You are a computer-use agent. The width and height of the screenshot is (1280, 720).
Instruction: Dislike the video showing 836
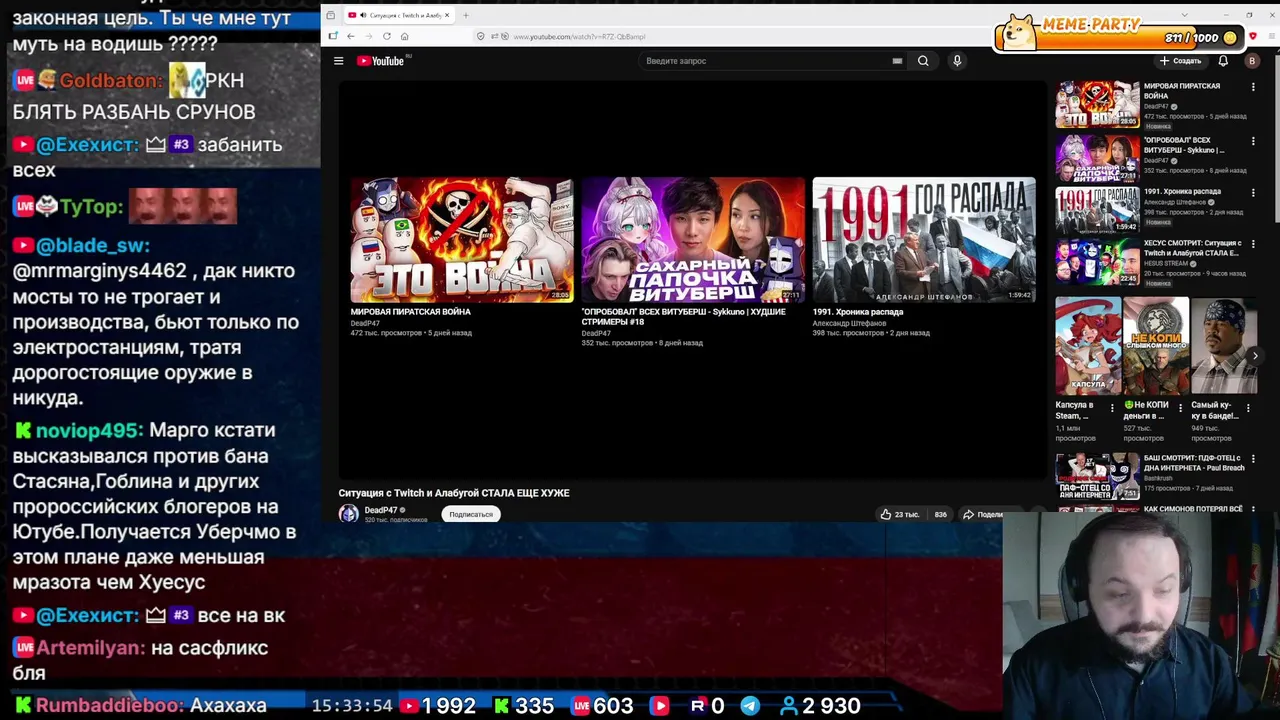(x=939, y=514)
